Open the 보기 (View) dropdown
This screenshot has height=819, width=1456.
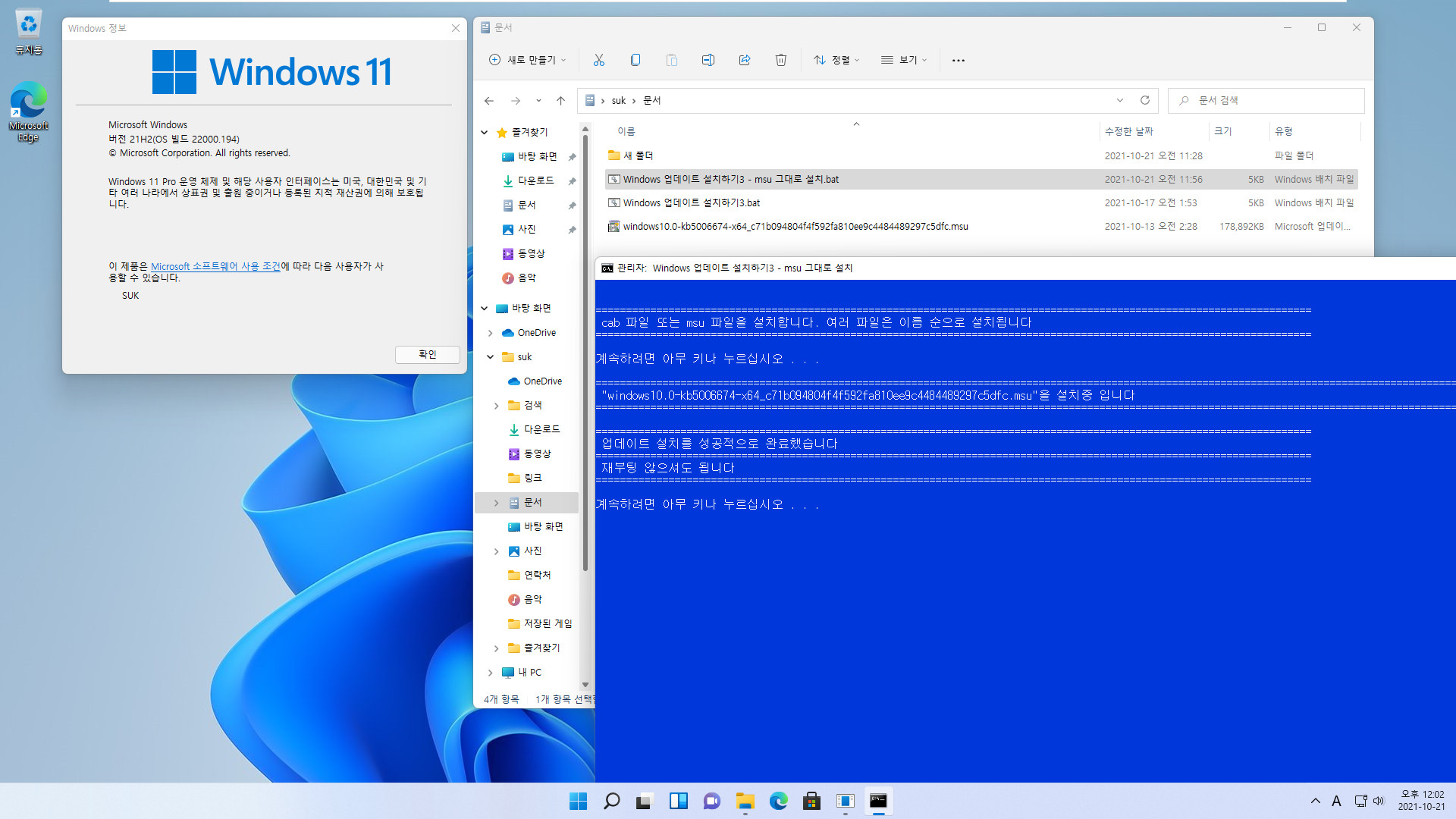point(904,60)
